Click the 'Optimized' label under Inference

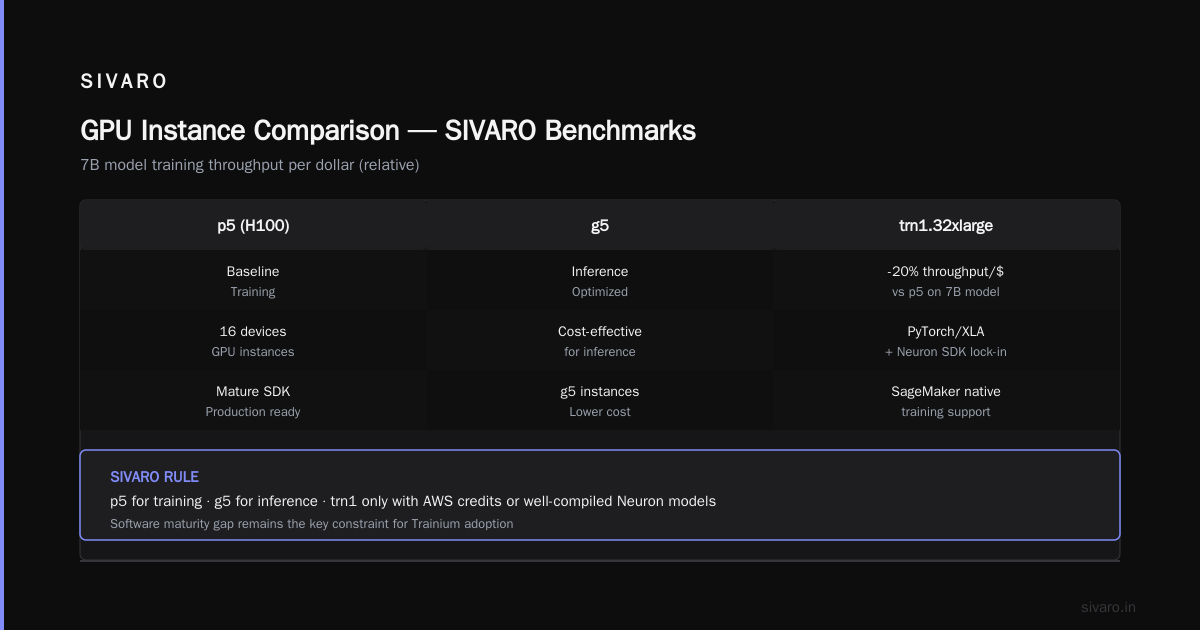click(x=600, y=292)
